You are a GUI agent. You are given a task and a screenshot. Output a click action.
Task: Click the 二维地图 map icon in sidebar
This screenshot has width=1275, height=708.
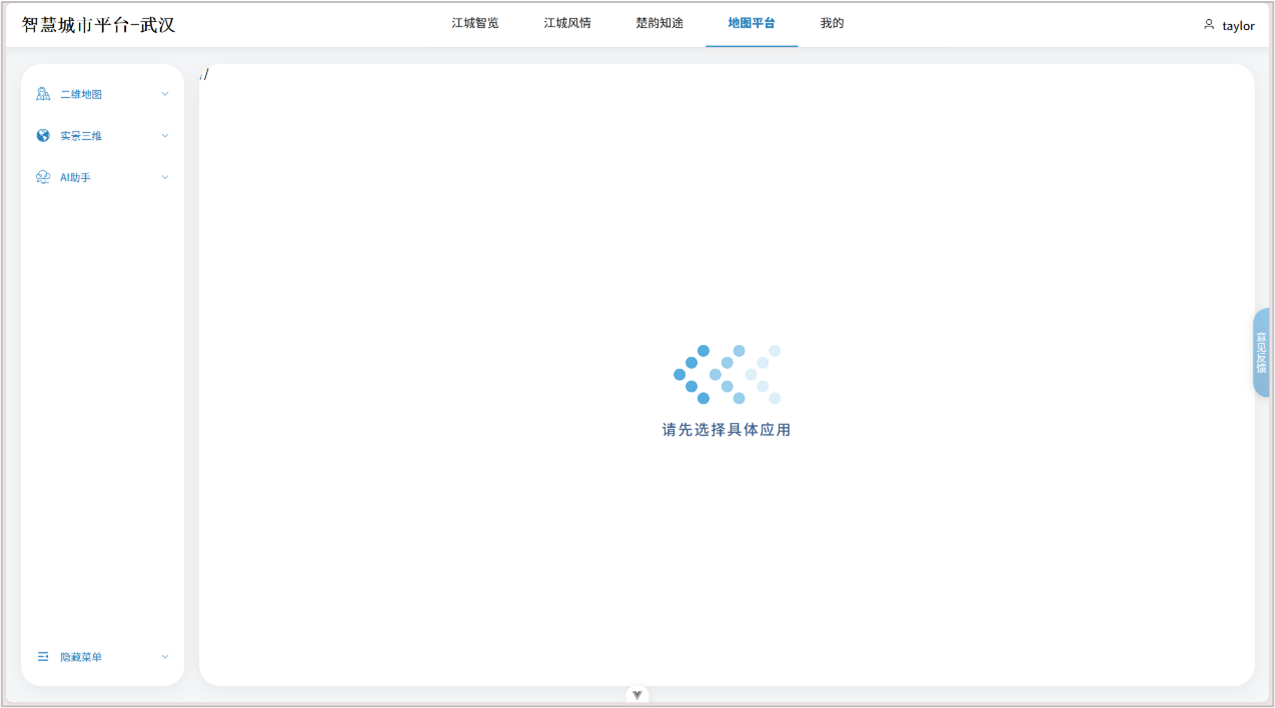(x=43, y=94)
